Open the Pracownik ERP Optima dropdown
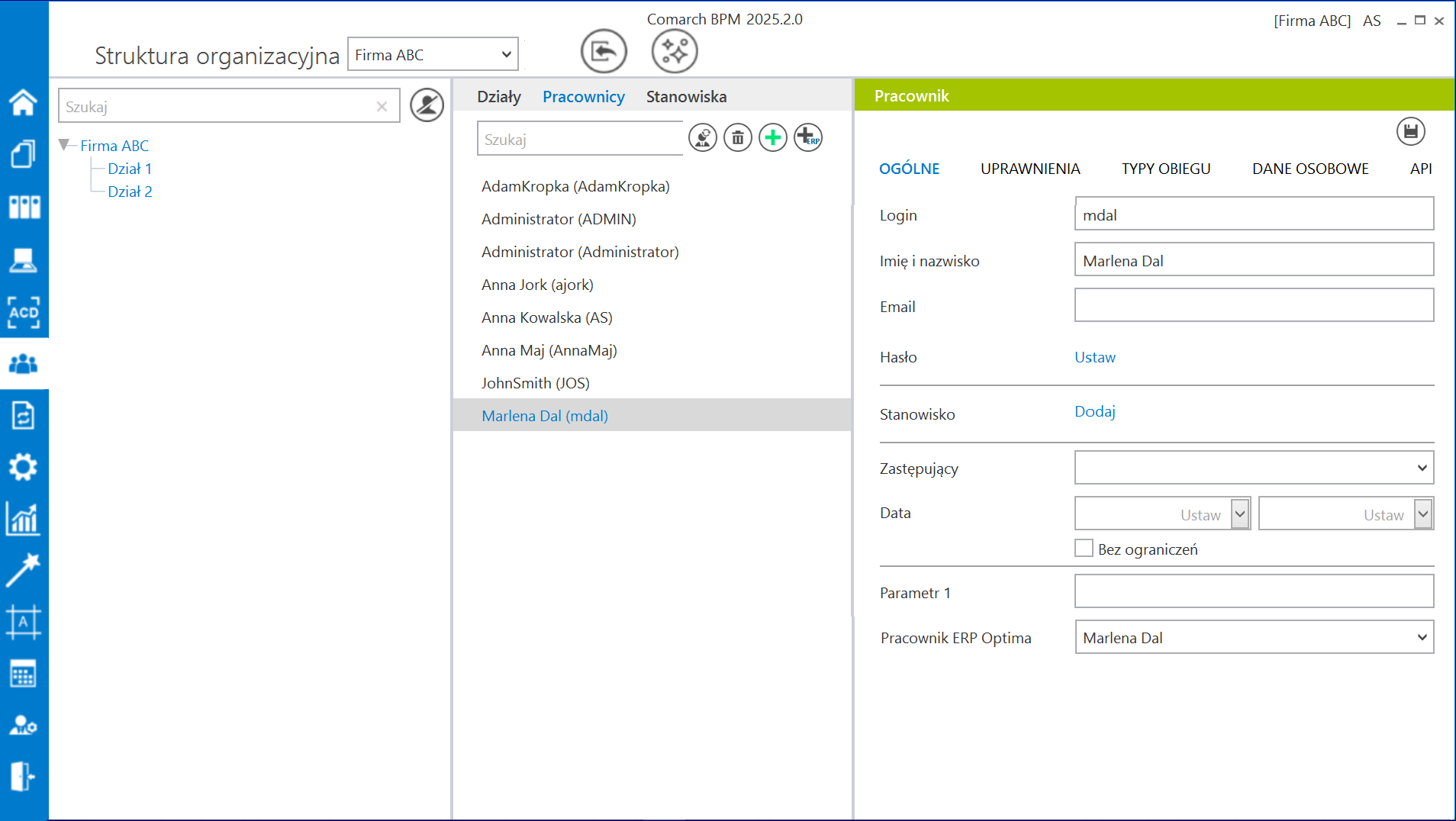Image resolution: width=1456 pixels, height=821 pixels. point(1254,637)
